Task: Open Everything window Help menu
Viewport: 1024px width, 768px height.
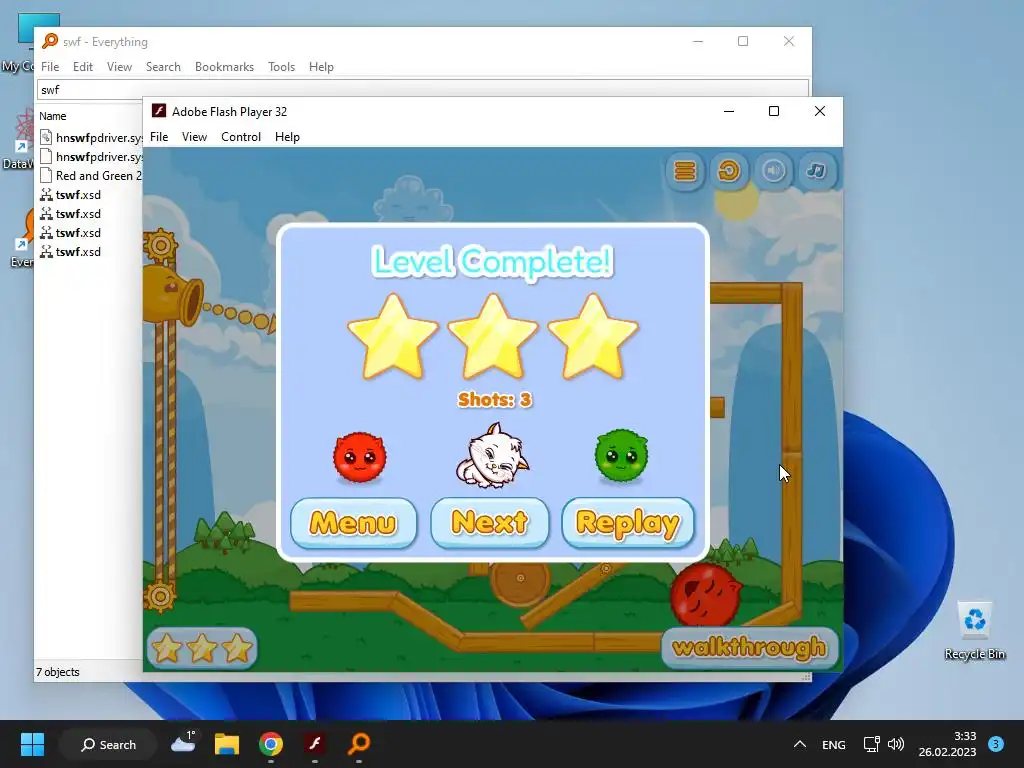Action: (321, 67)
